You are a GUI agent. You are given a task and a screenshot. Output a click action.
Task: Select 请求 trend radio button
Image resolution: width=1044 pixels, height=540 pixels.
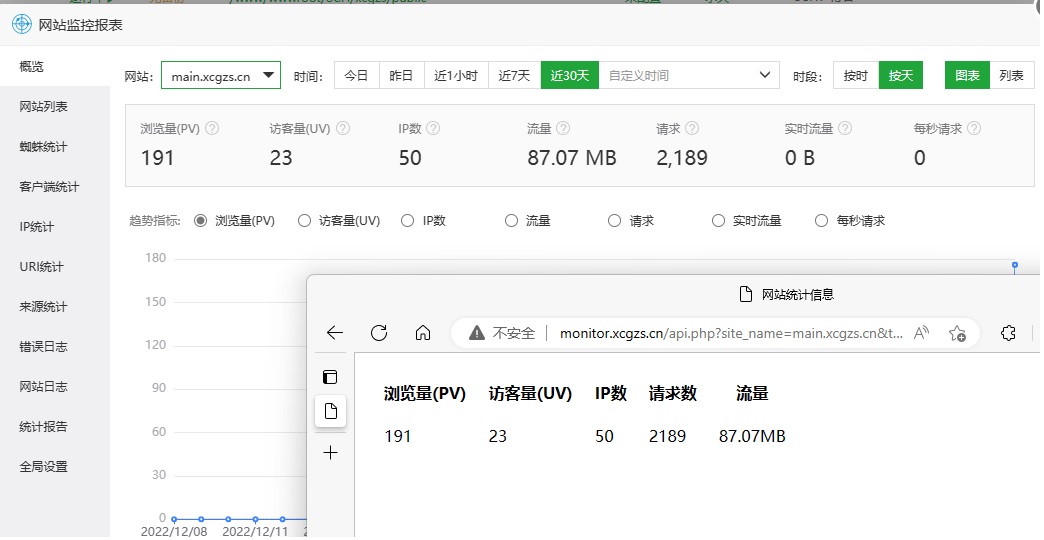coord(615,220)
